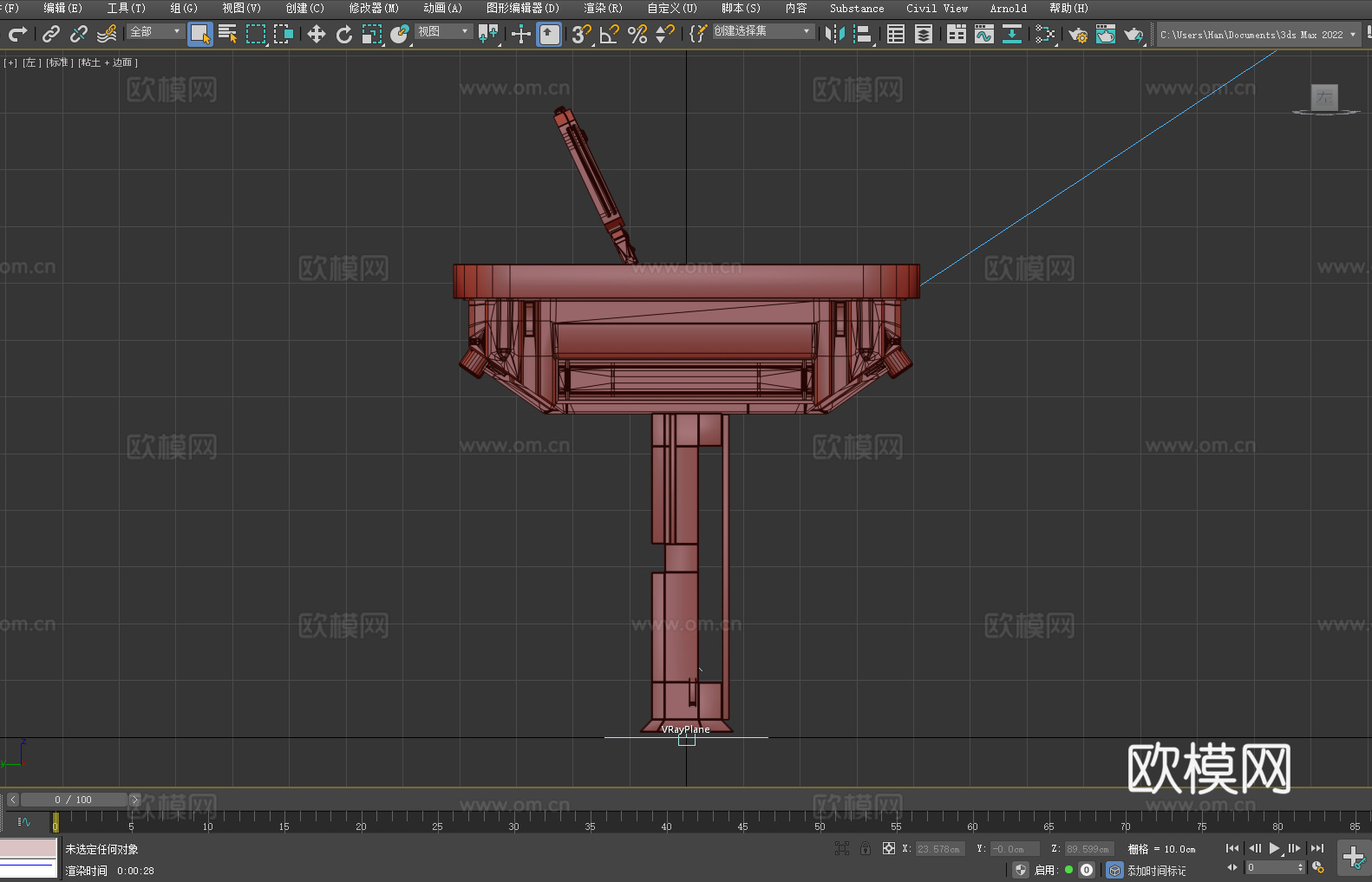
Task: Click the viewport [左] view label
Action: [30, 62]
